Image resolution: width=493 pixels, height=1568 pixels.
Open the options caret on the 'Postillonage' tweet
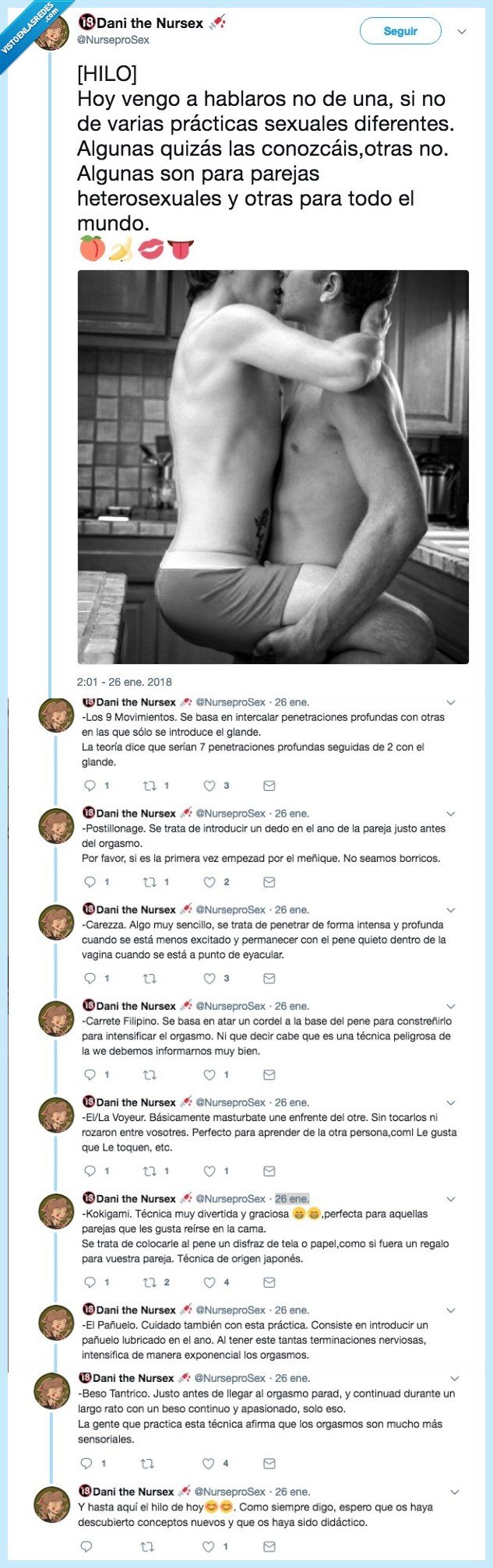pos(449,814)
